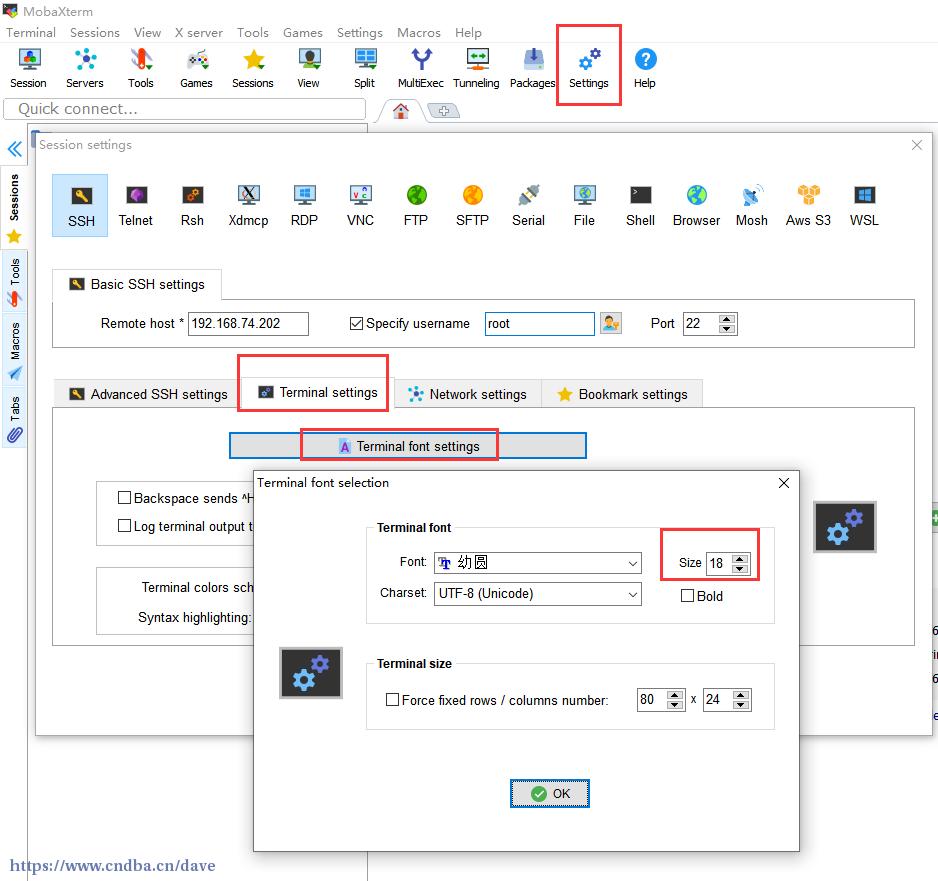Screen dimensions: 938x881
Task: Launch the Games toolbar icon
Action: 196,69
